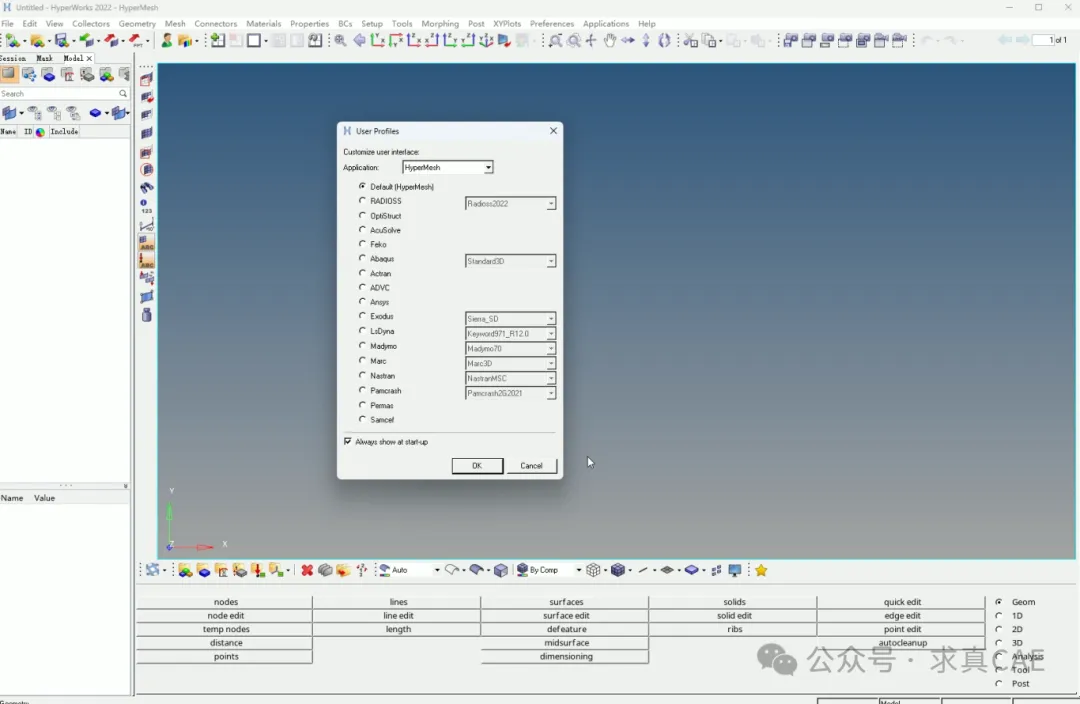Open the user profile person icon

point(167,41)
